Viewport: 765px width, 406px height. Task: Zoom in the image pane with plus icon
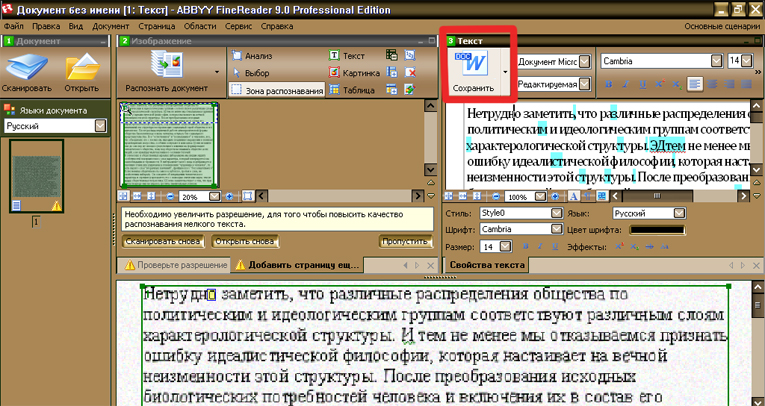tap(229, 196)
